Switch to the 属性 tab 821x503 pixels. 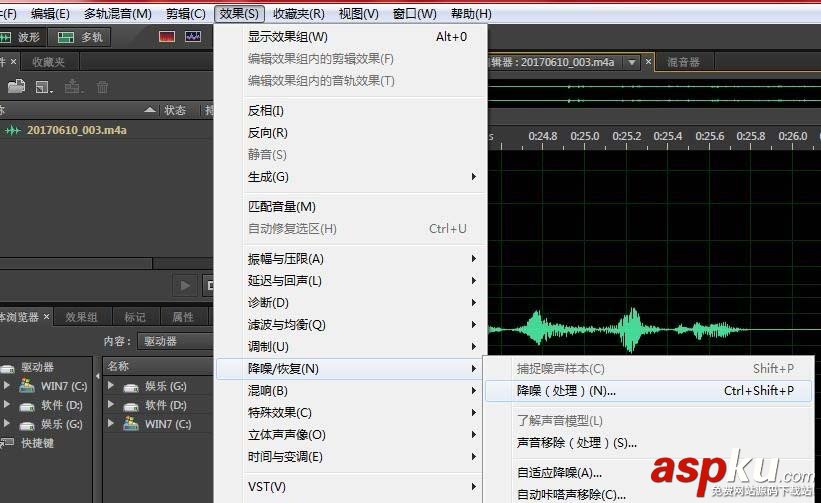coord(183,317)
